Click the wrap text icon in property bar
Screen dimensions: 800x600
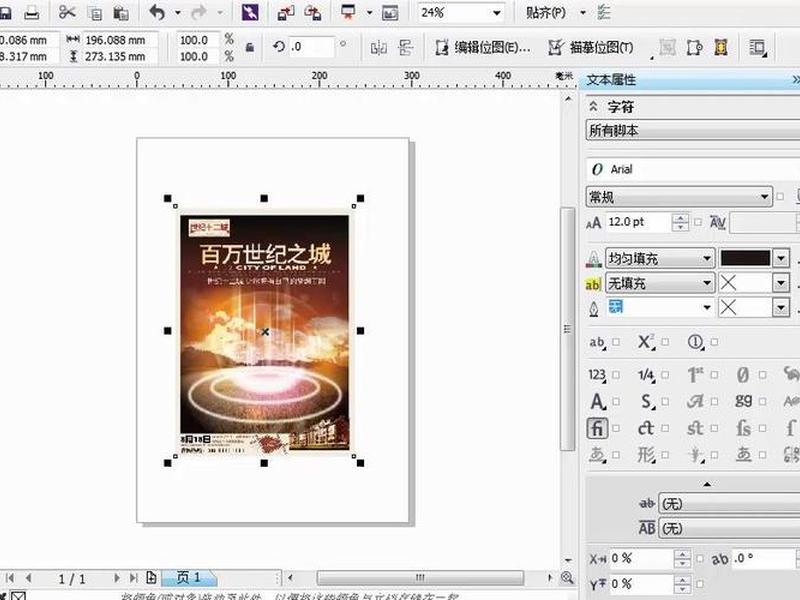758,48
